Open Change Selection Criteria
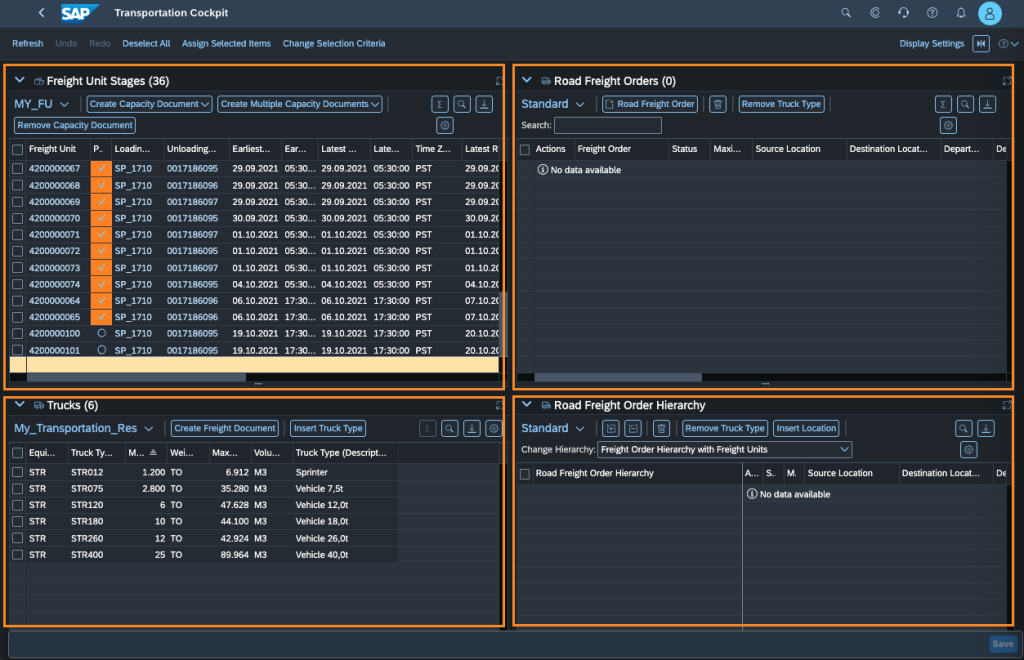The height and width of the screenshot is (660, 1024). 334,44
